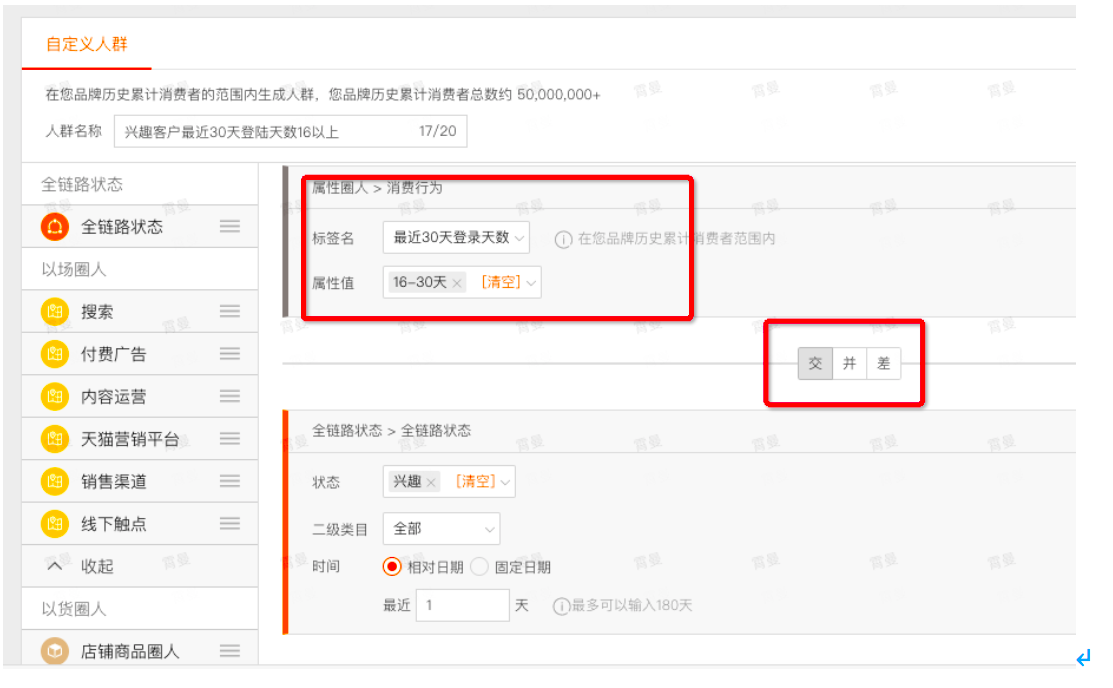The image size is (1113, 688).
Task: Select the 固定日期 radio button
Action: 480,567
